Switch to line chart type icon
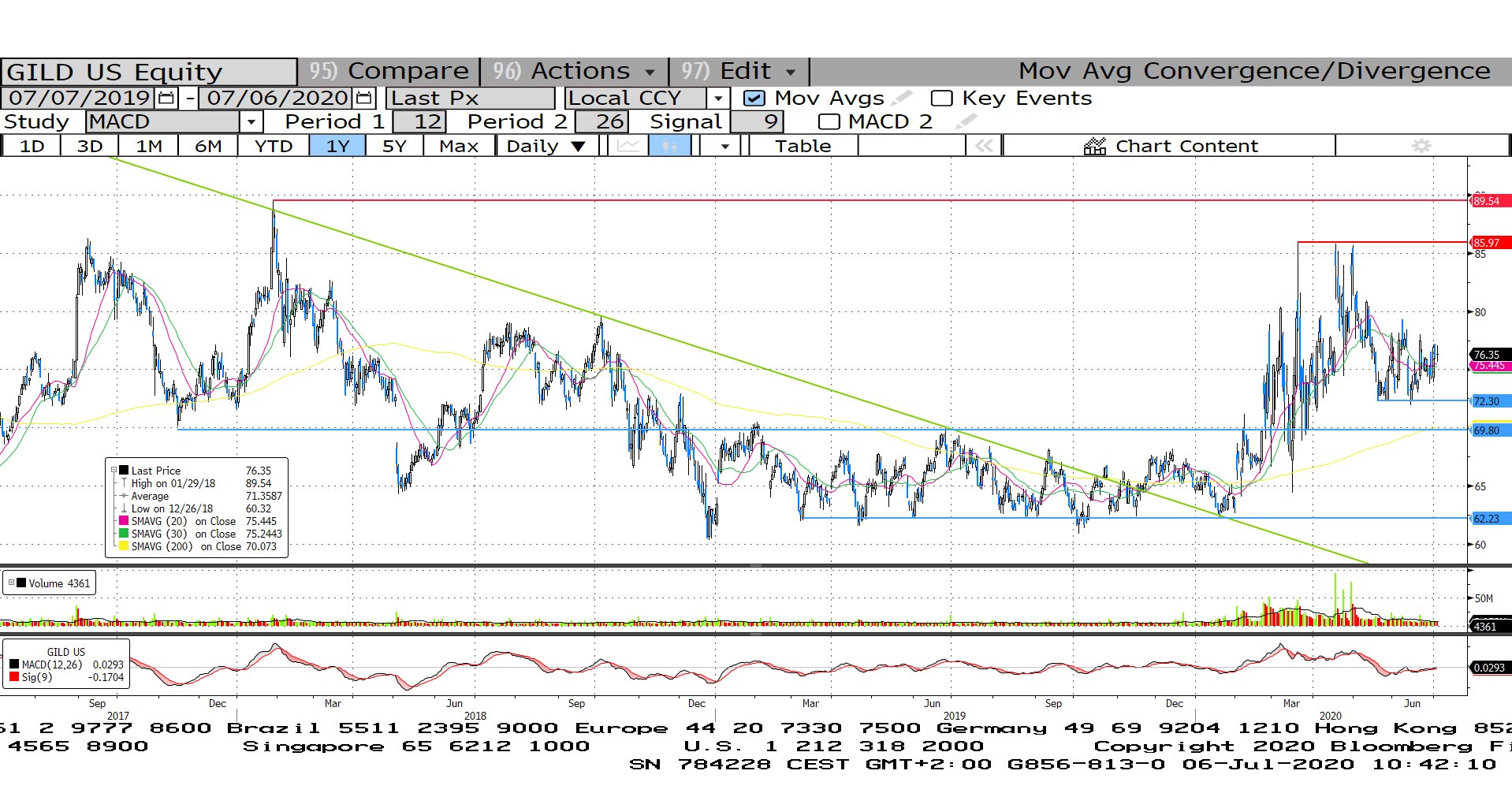The height and width of the screenshot is (808, 1512). pos(628,146)
